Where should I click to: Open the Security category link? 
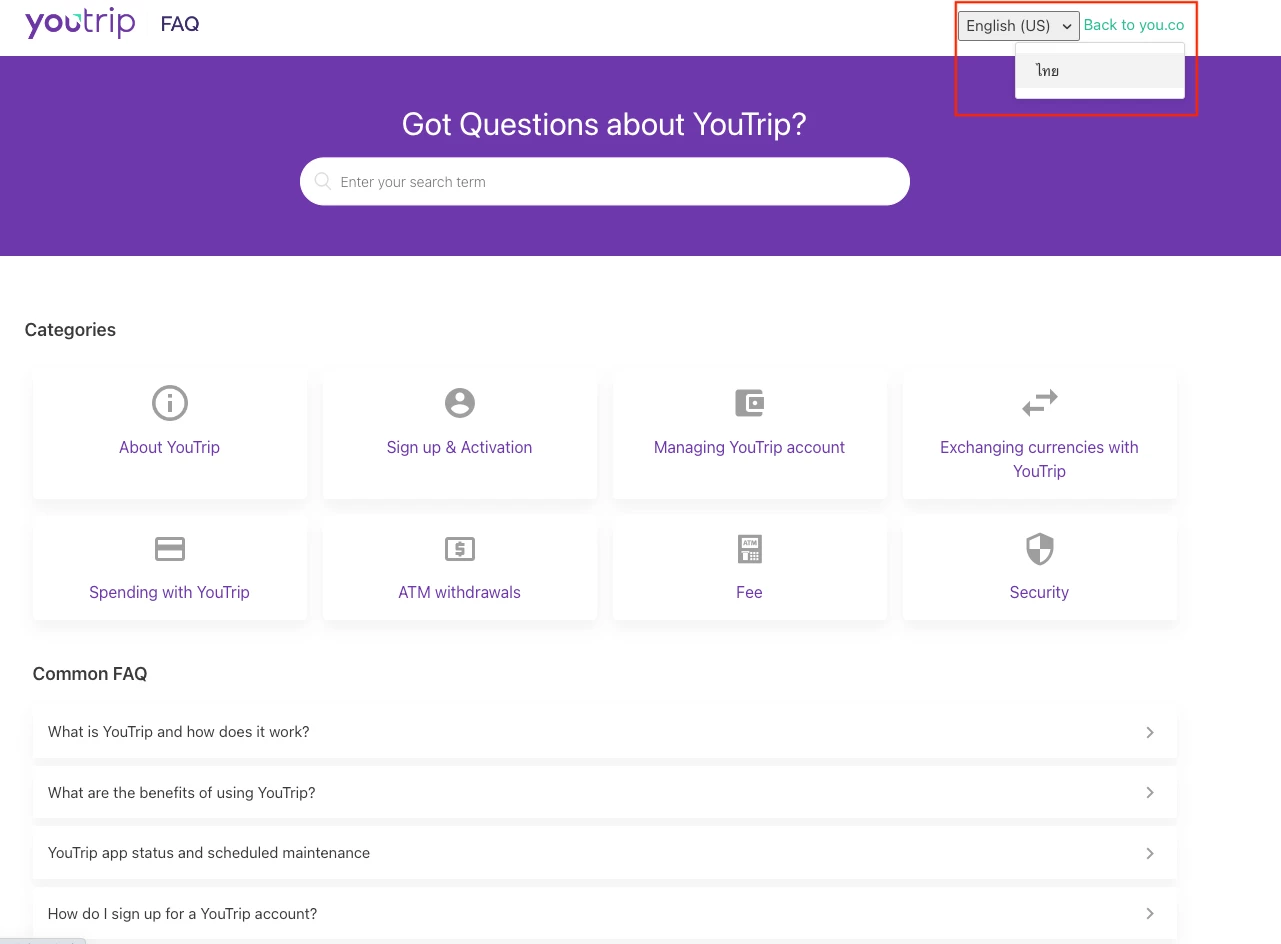coord(1040,592)
